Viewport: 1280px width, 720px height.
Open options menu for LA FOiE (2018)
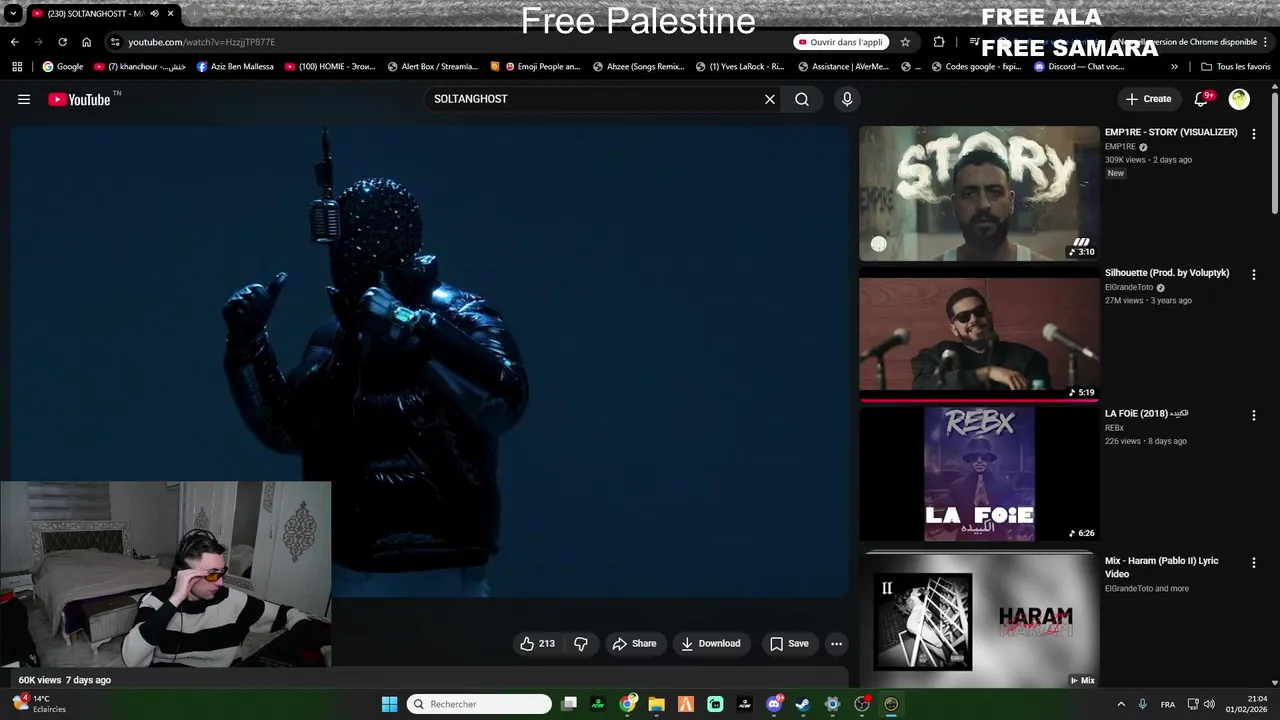pos(1254,415)
